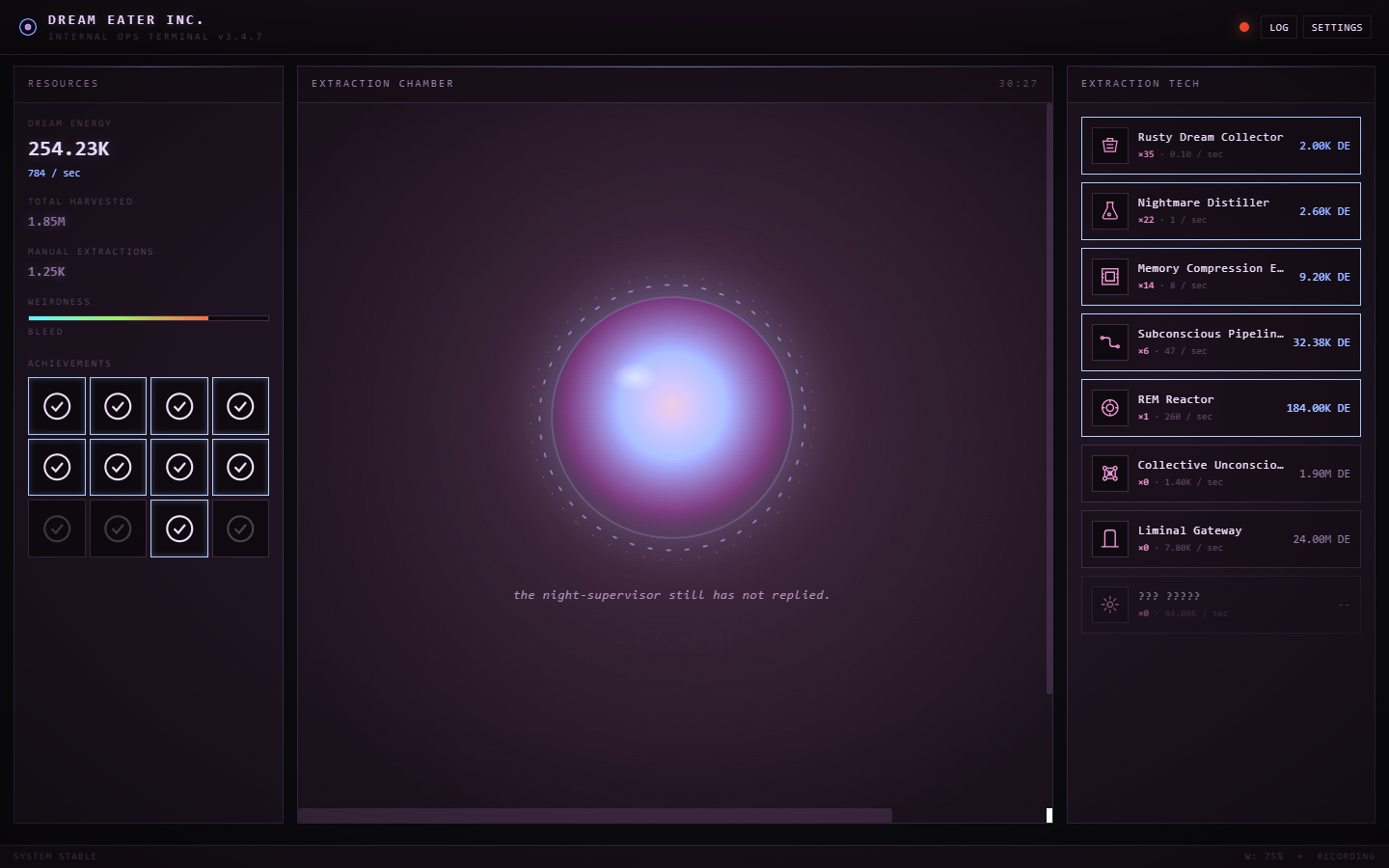Select Liminal Gateway costing 24.00M DE
This screenshot has height=868, width=1389.
tap(1221, 539)
